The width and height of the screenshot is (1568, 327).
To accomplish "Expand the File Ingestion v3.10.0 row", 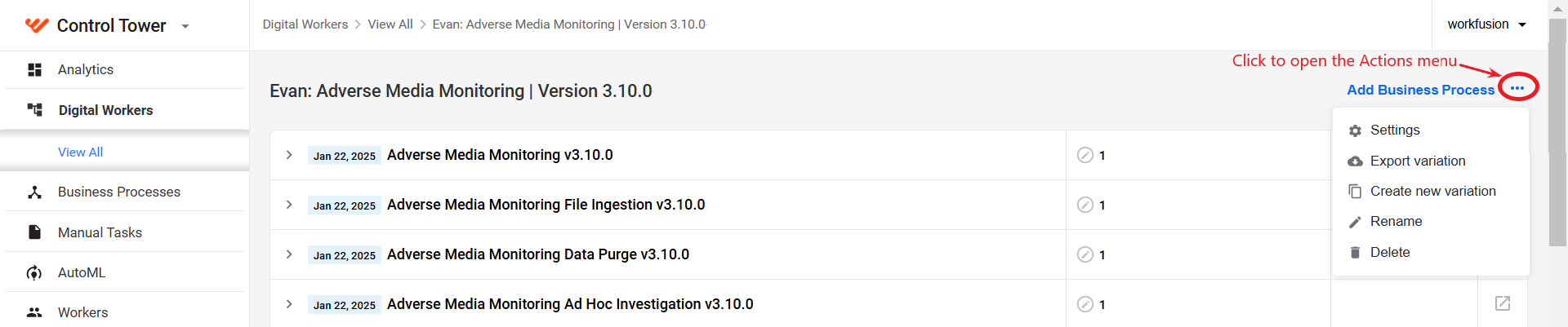I will tap(289, 205).
